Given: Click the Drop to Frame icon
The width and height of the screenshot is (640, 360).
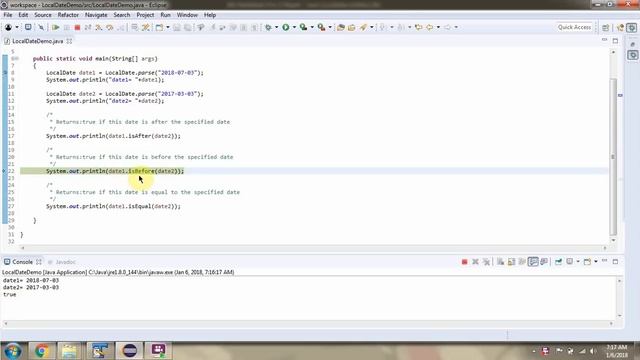Looking at the screenshot, I should pyautogui.click(x=134, y=27).
